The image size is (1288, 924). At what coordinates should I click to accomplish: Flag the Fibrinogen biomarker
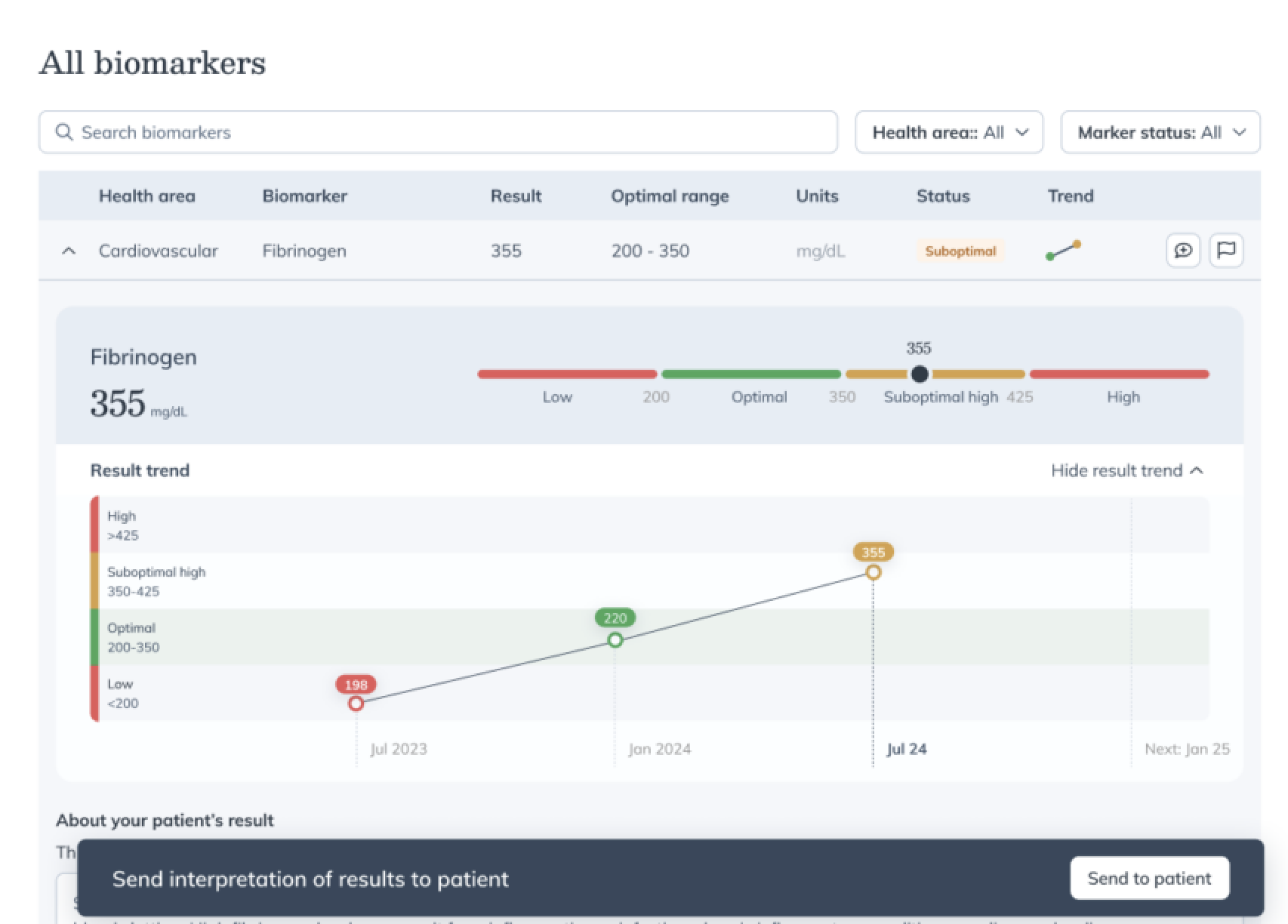coord(1227,250)
